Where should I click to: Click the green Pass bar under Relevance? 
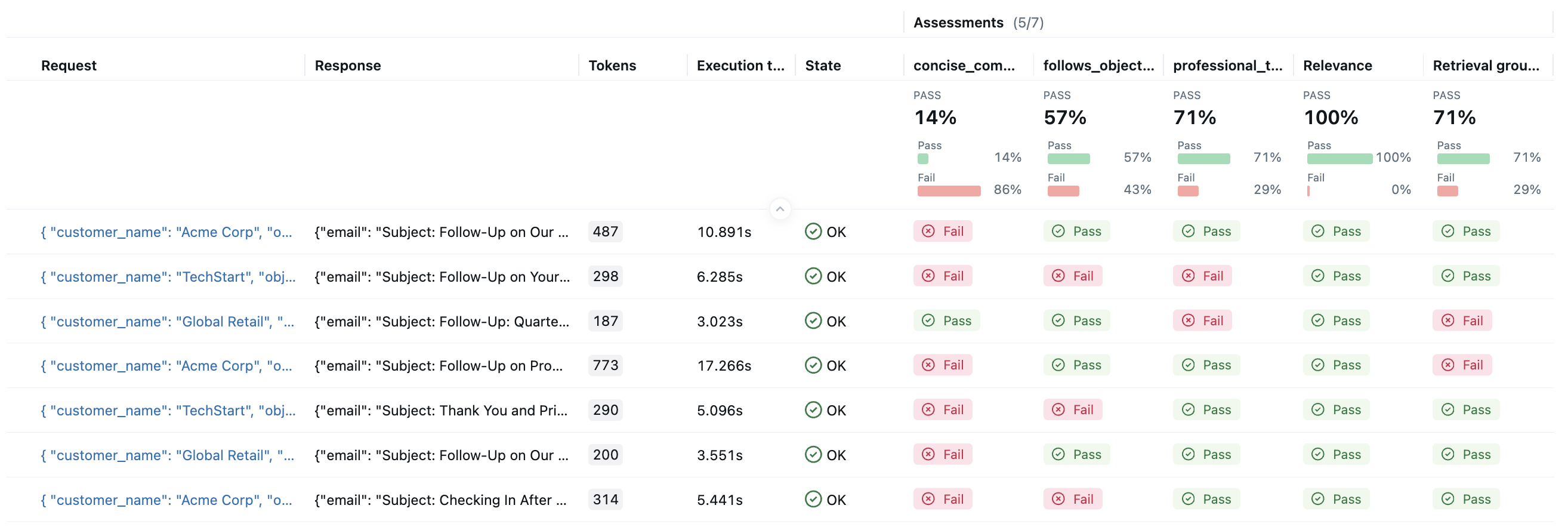[1339, 159]
